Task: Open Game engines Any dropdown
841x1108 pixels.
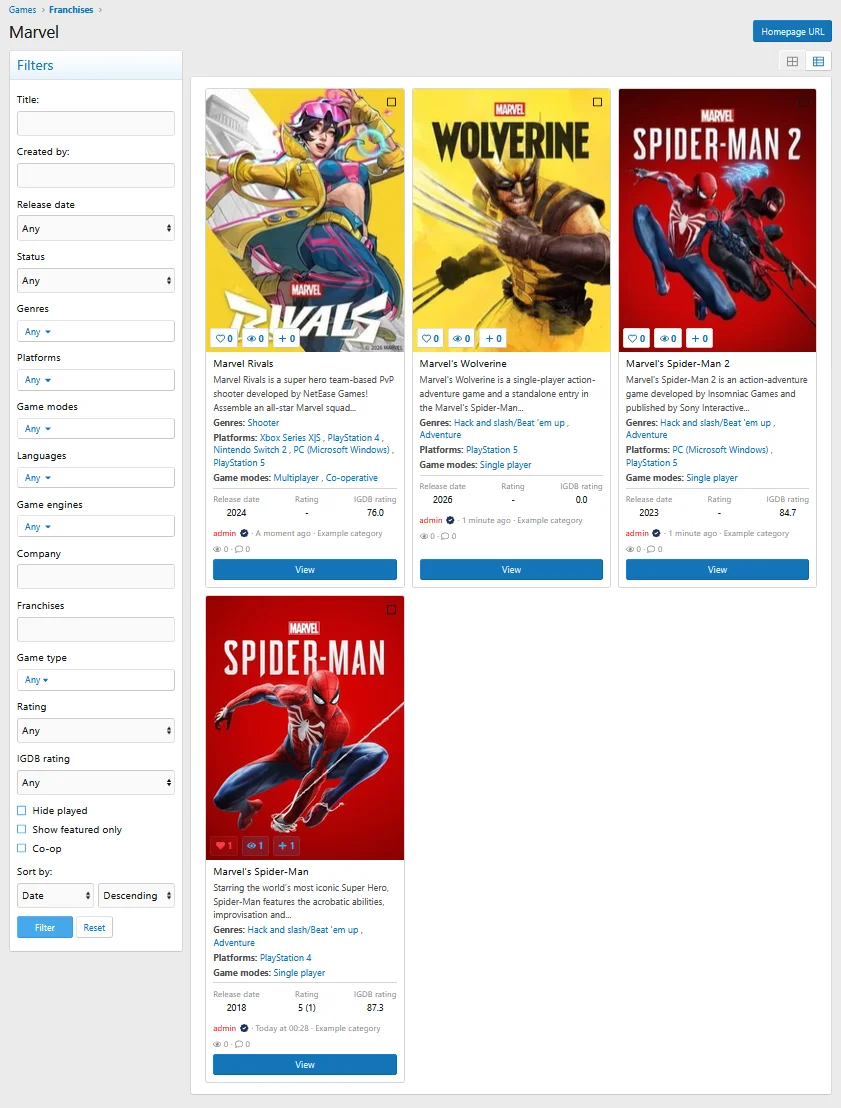Action: coord(95,526)
